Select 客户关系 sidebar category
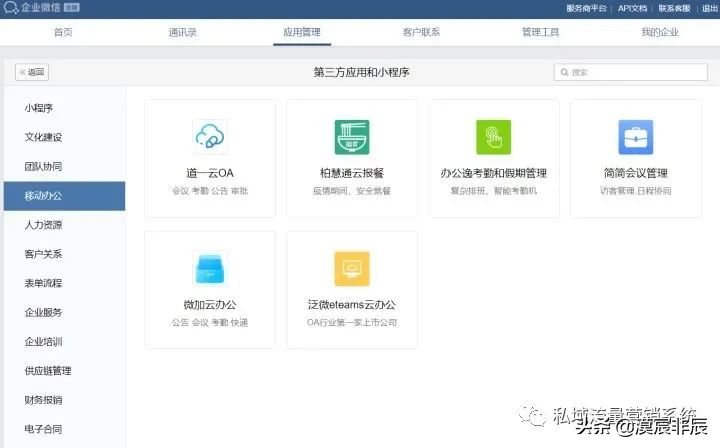Image resolution: width=720 pixels, height=448 pixels. coord(43,254)
